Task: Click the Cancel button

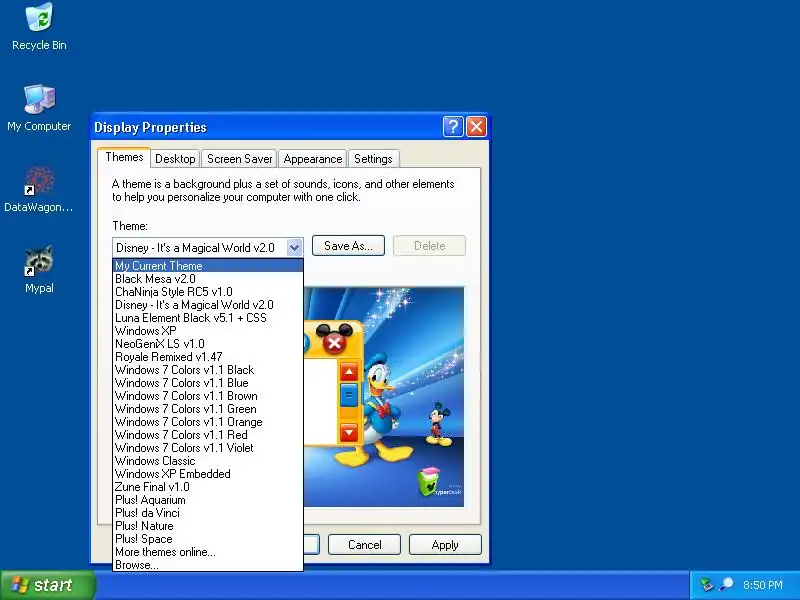Action: click(x=364, y=544)
